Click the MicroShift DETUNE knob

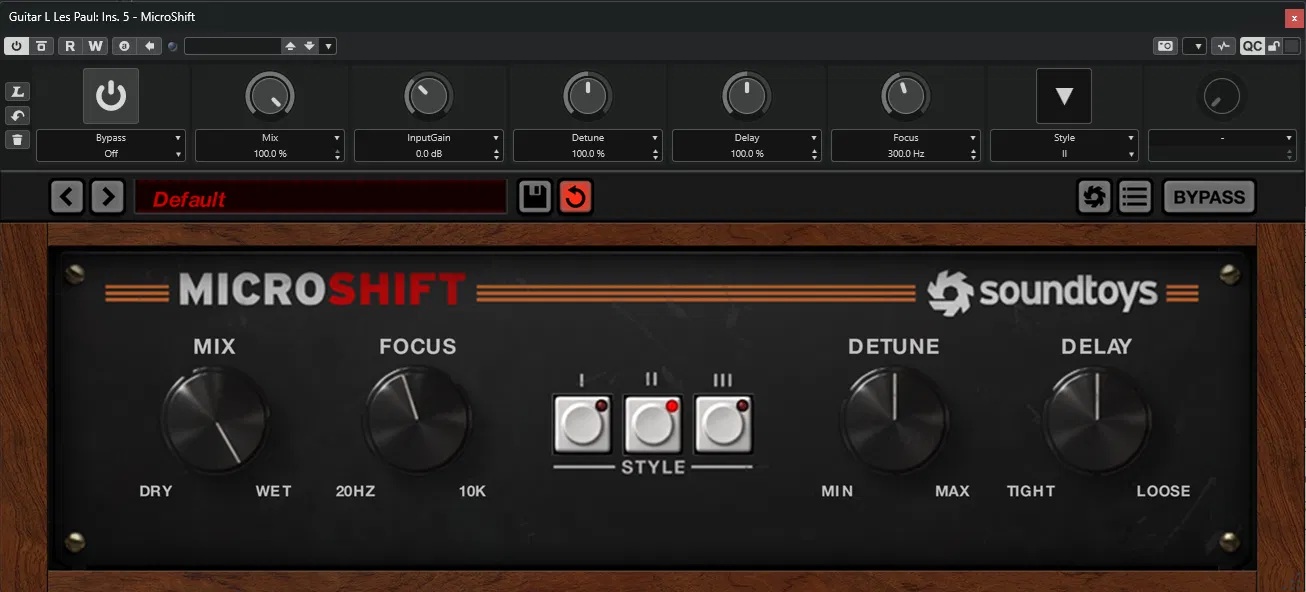894,419
